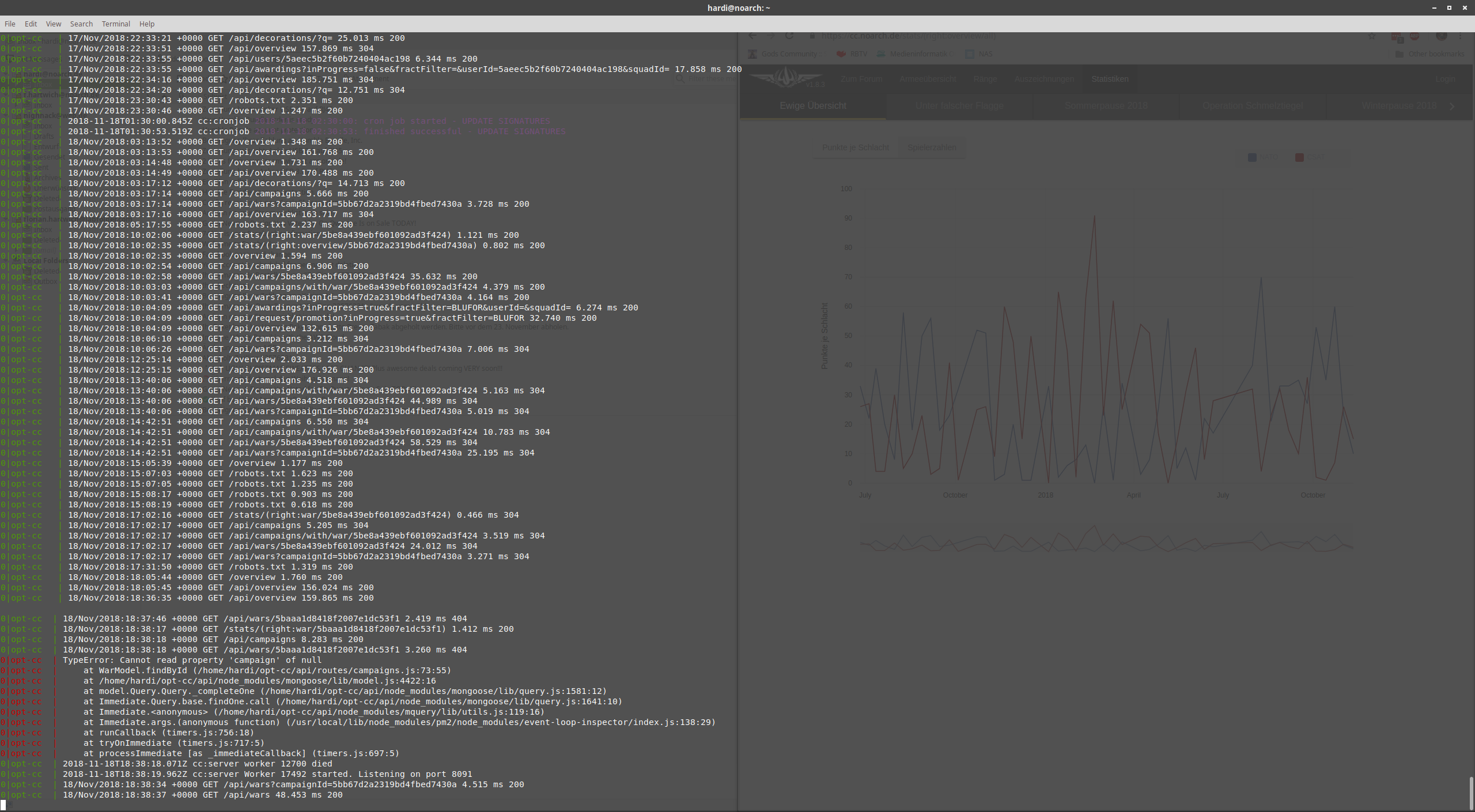The width and height of the screenshot is (1475, 812).
Task: Click the browser reload page icon
Action: coord(789,36)
